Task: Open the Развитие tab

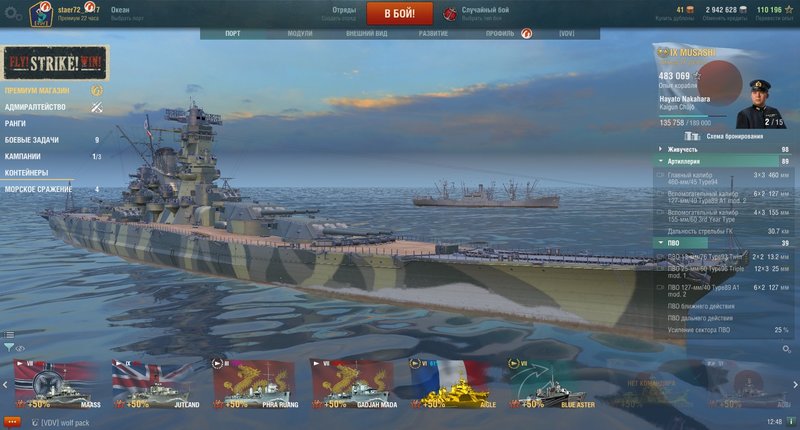Action: point(433,34)
